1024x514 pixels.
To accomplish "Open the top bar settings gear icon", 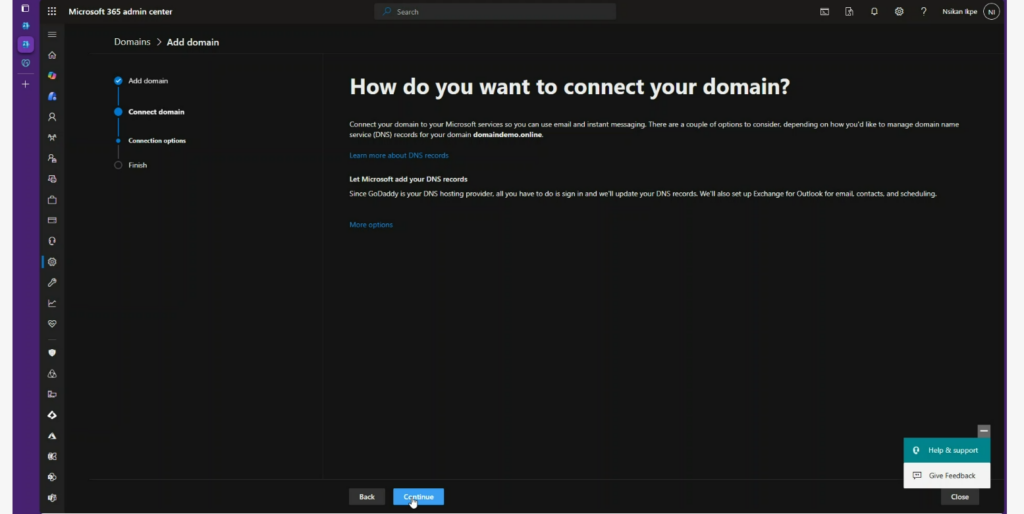I will pos(899,12).
